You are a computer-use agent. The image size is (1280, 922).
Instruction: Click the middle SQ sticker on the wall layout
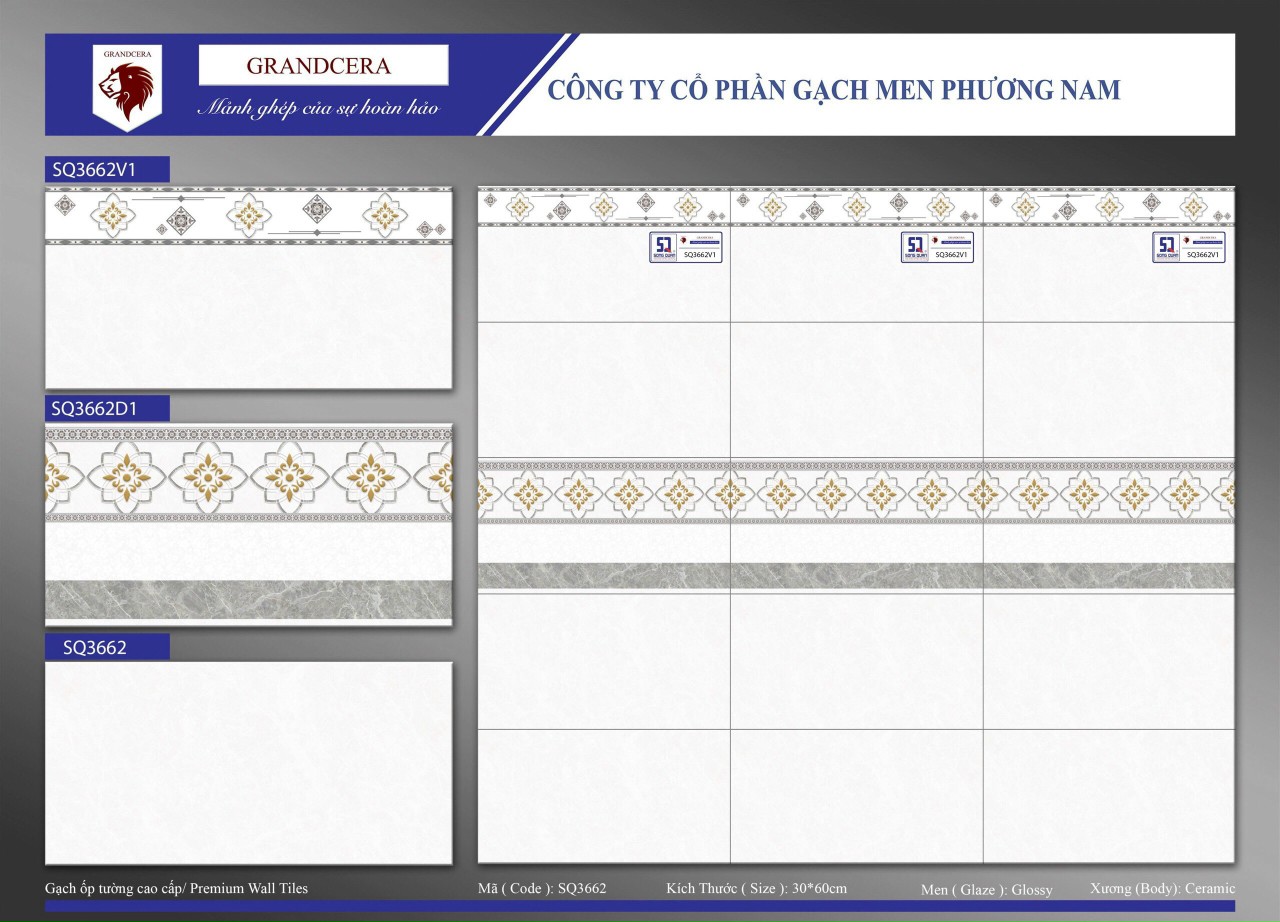937,247
